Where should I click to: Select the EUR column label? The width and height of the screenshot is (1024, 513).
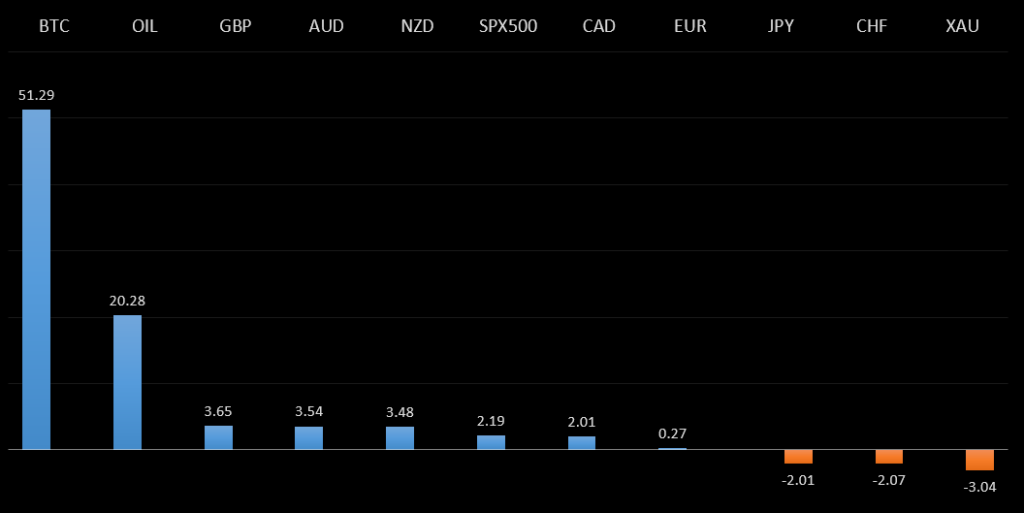pyautogui.click(x=690, y=26)
